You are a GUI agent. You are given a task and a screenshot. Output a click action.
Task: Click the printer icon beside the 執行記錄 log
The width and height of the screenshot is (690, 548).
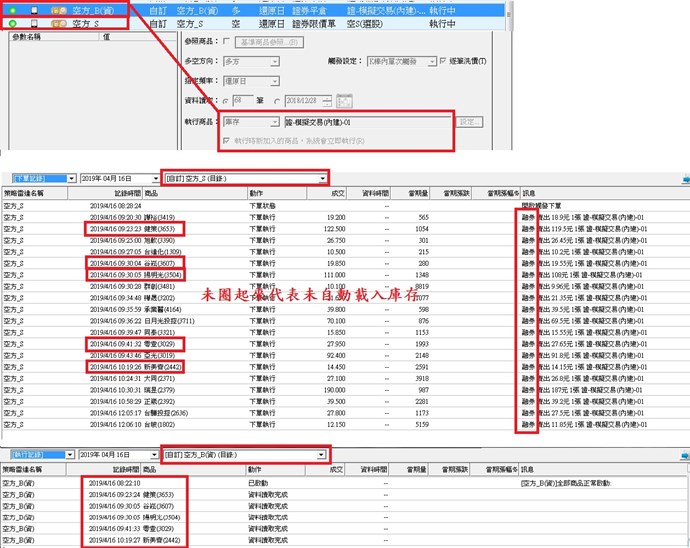click(684, 454)
